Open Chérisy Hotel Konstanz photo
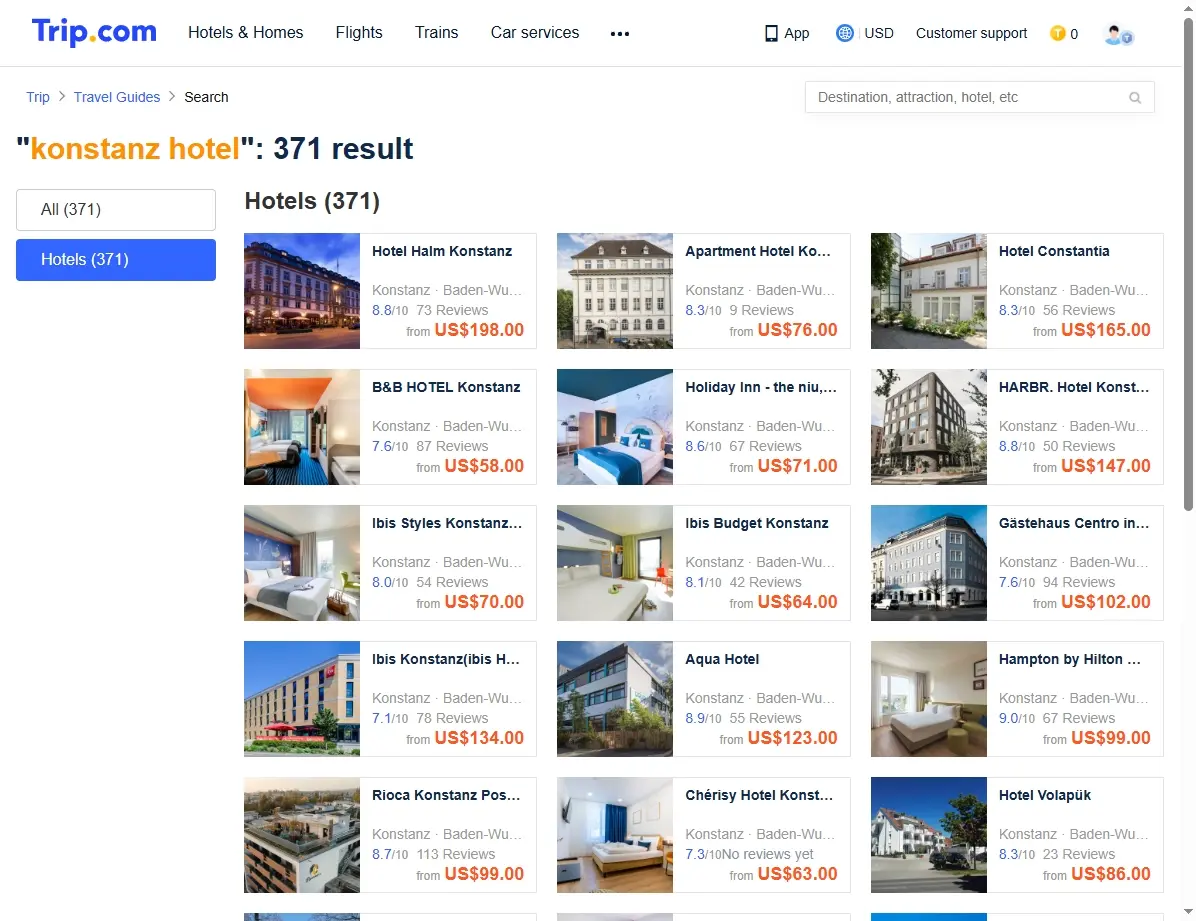 [x=615, y=835]
